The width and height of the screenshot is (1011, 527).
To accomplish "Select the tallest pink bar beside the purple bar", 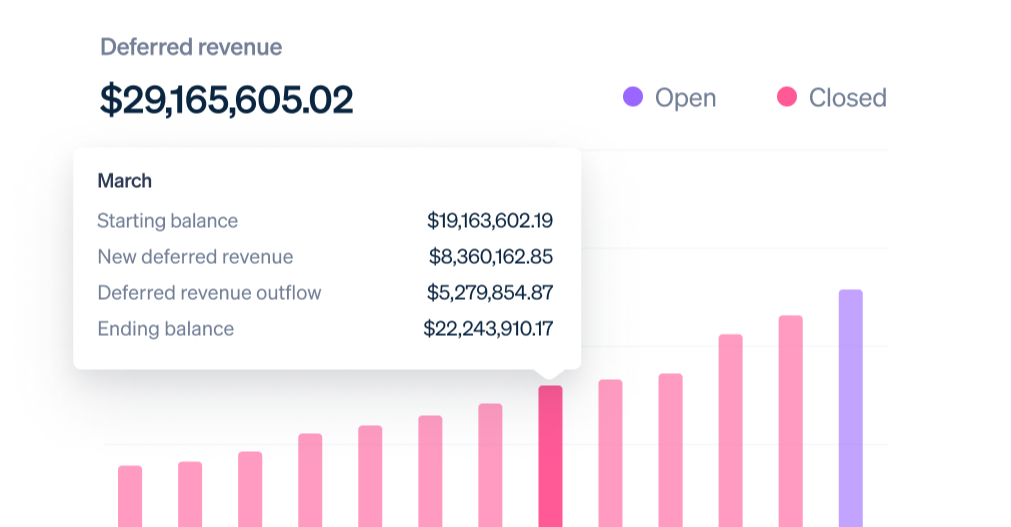I will (790, 421).
